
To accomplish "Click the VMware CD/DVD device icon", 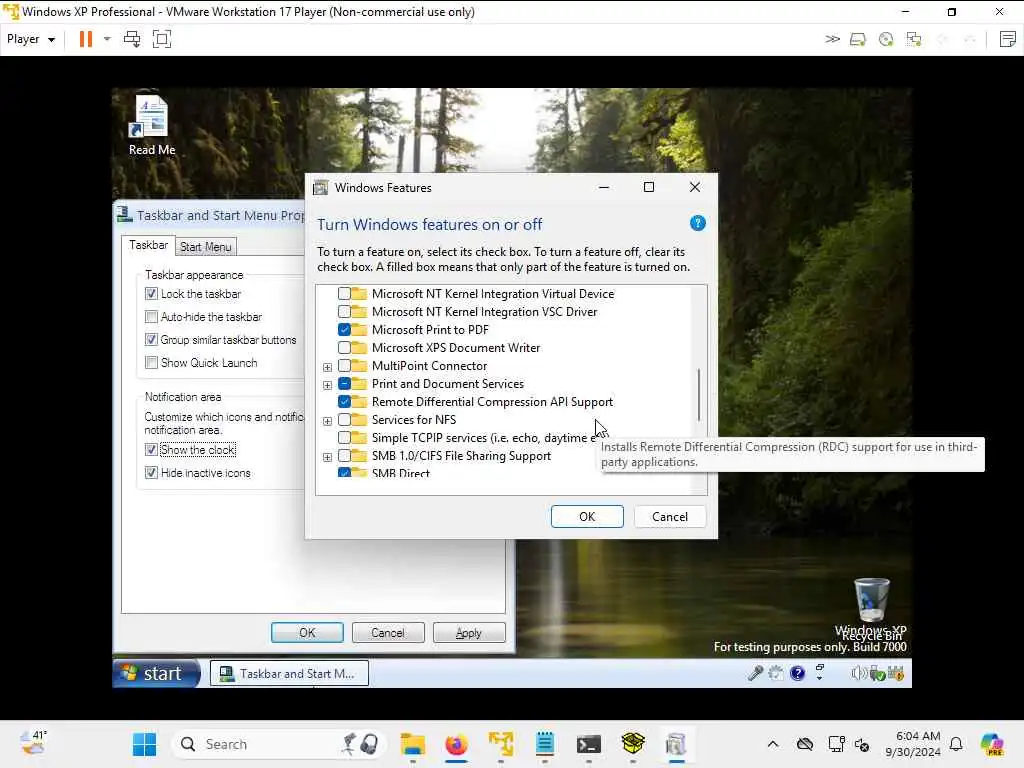I will (886, 40).
